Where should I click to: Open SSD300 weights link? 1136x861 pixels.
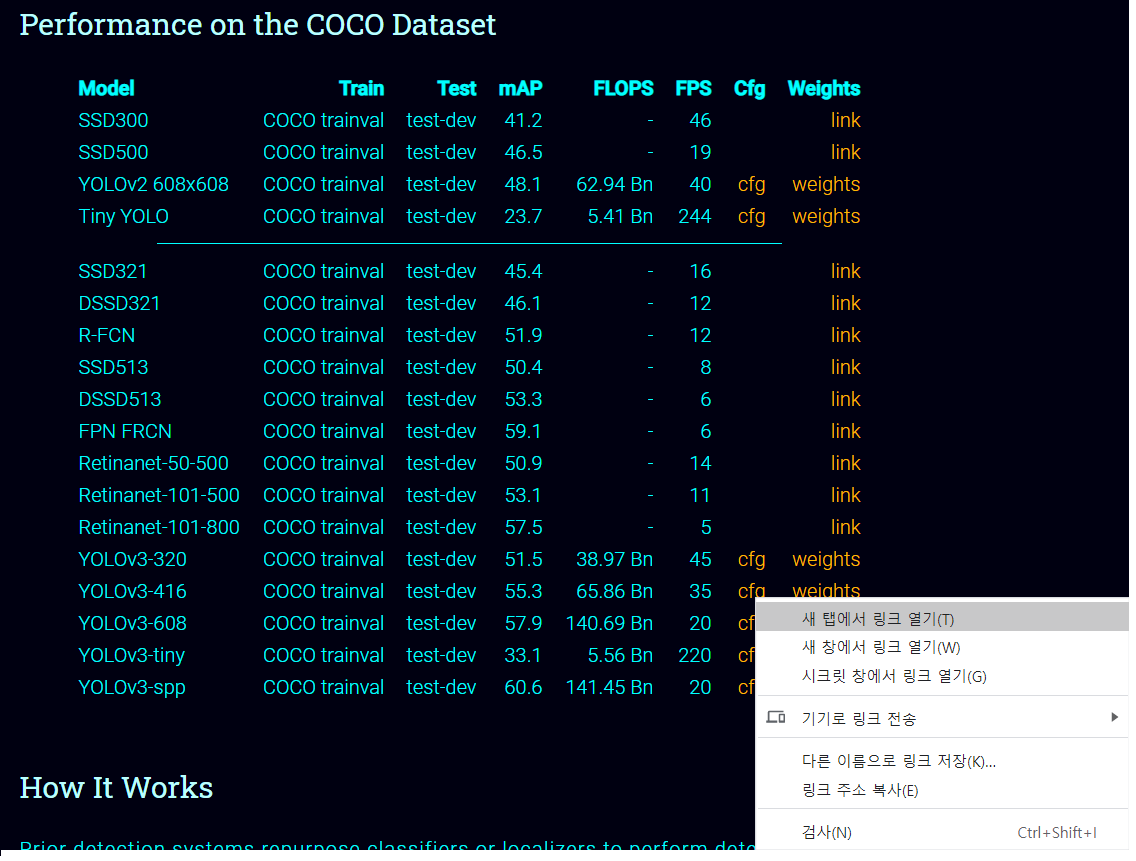click(x=845, y=120)
